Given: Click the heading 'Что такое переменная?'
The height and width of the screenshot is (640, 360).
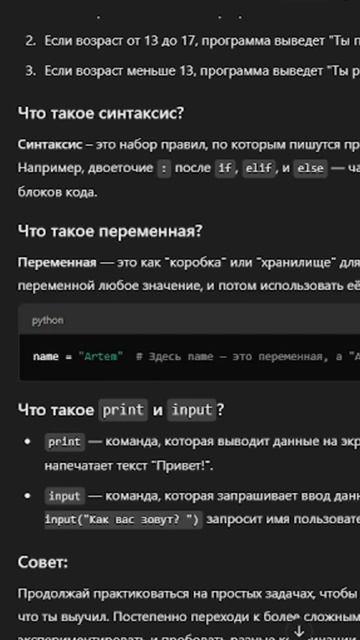Looking at the screenshot, I should point(110,231).
